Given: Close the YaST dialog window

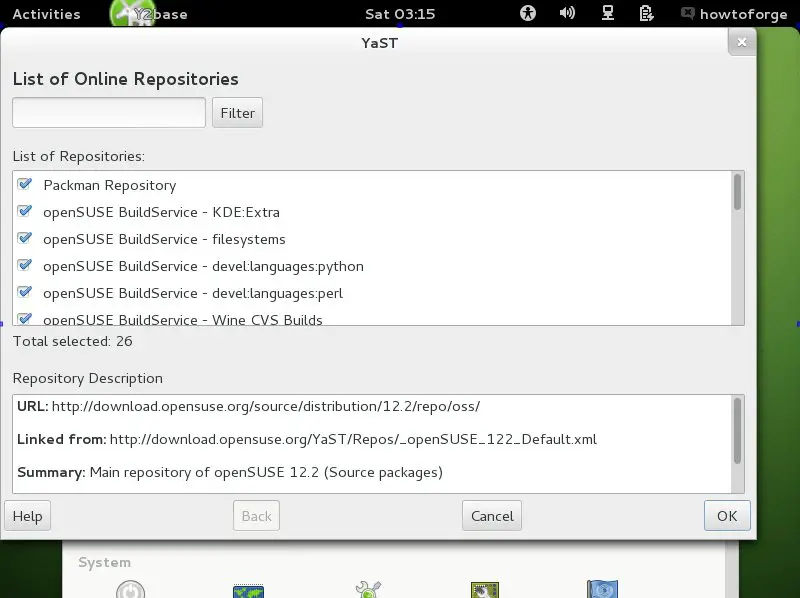Looking at the screenshot, I should tap(742, 42).
